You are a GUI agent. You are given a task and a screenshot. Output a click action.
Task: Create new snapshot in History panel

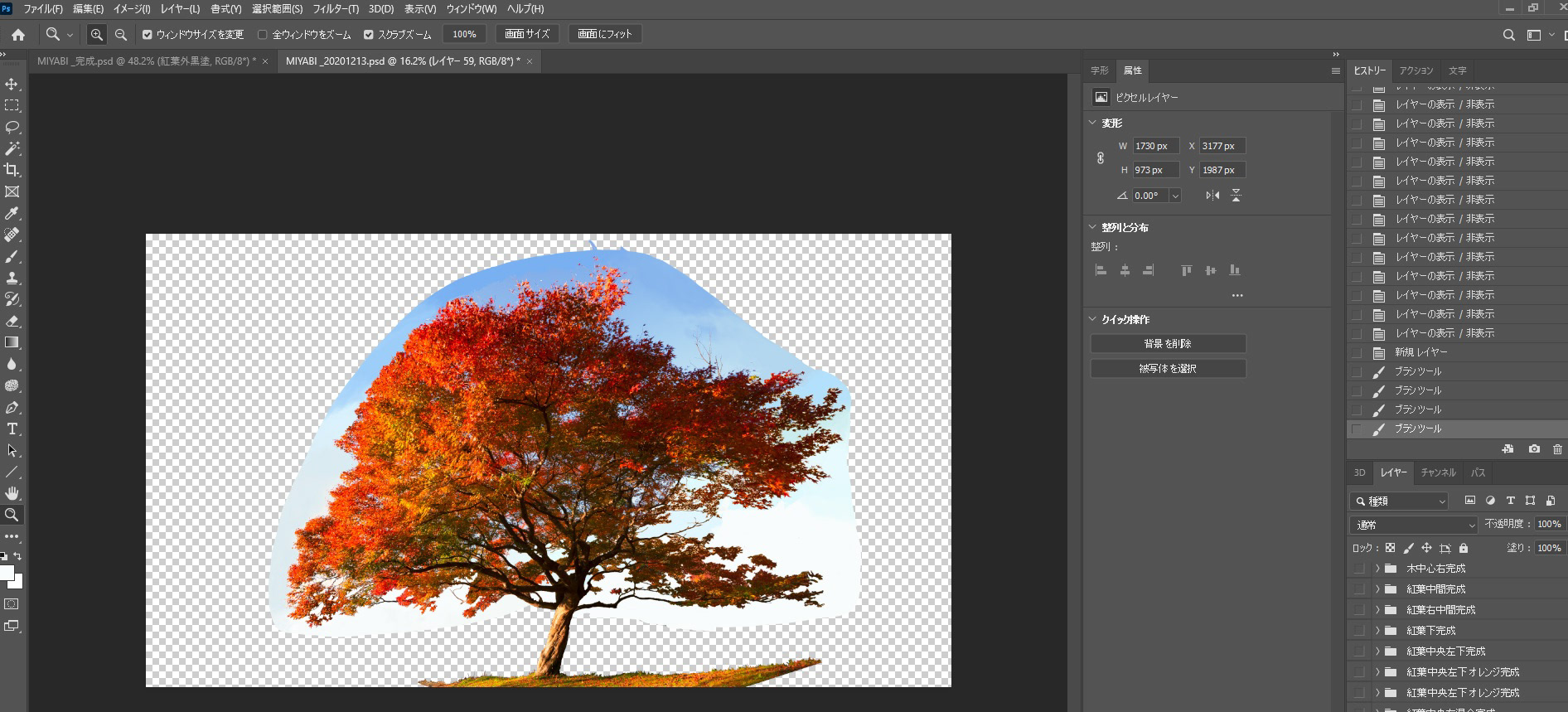point(1534,449)
